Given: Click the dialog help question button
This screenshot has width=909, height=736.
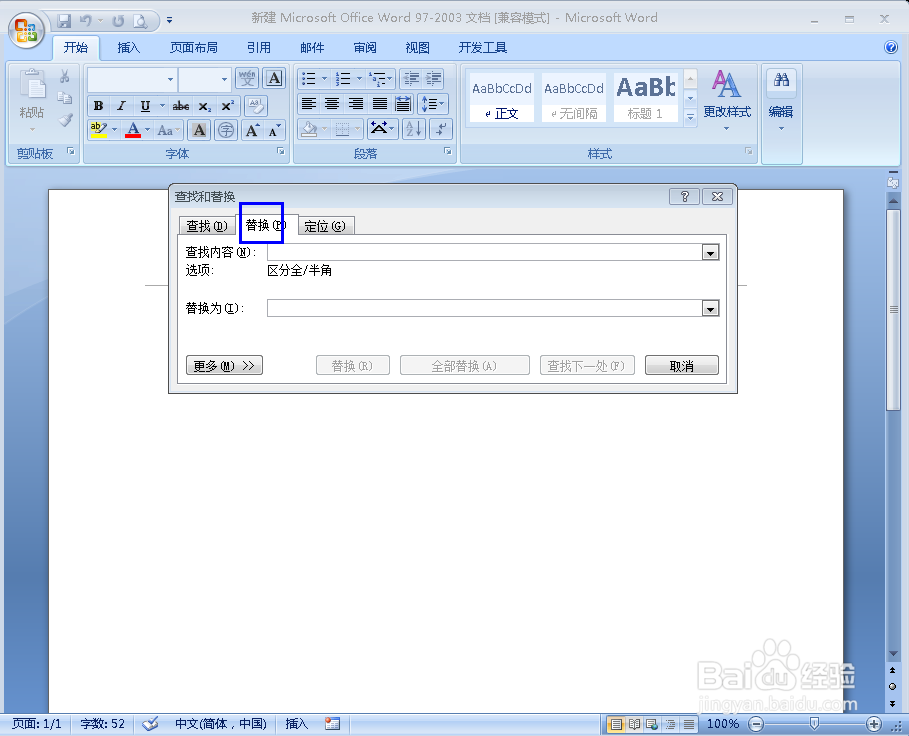Looking at the screenshot, I should (x=685, y=196).
